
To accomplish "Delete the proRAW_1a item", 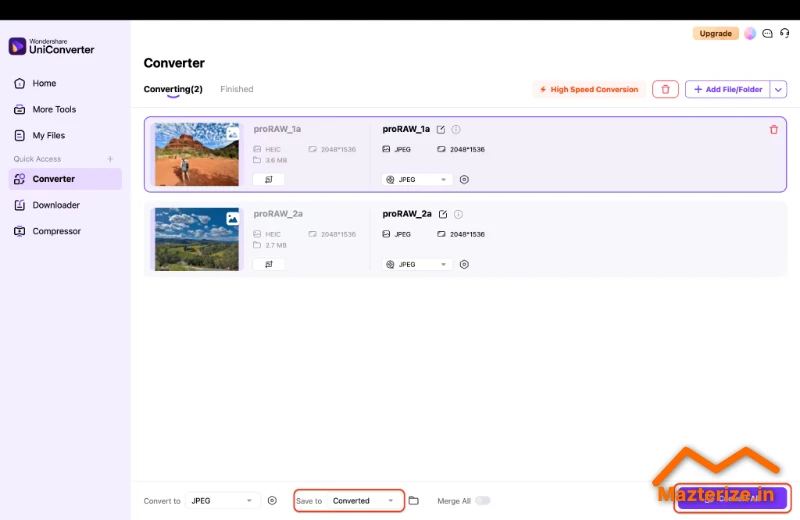I will click(773, 130).
